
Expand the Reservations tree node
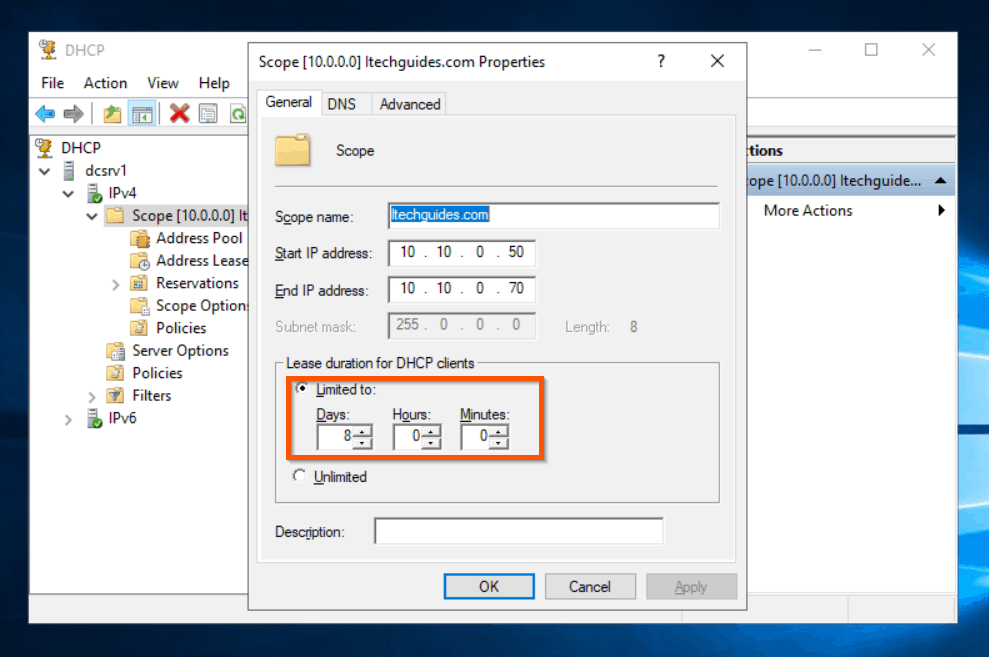click(x=116, y=284)
